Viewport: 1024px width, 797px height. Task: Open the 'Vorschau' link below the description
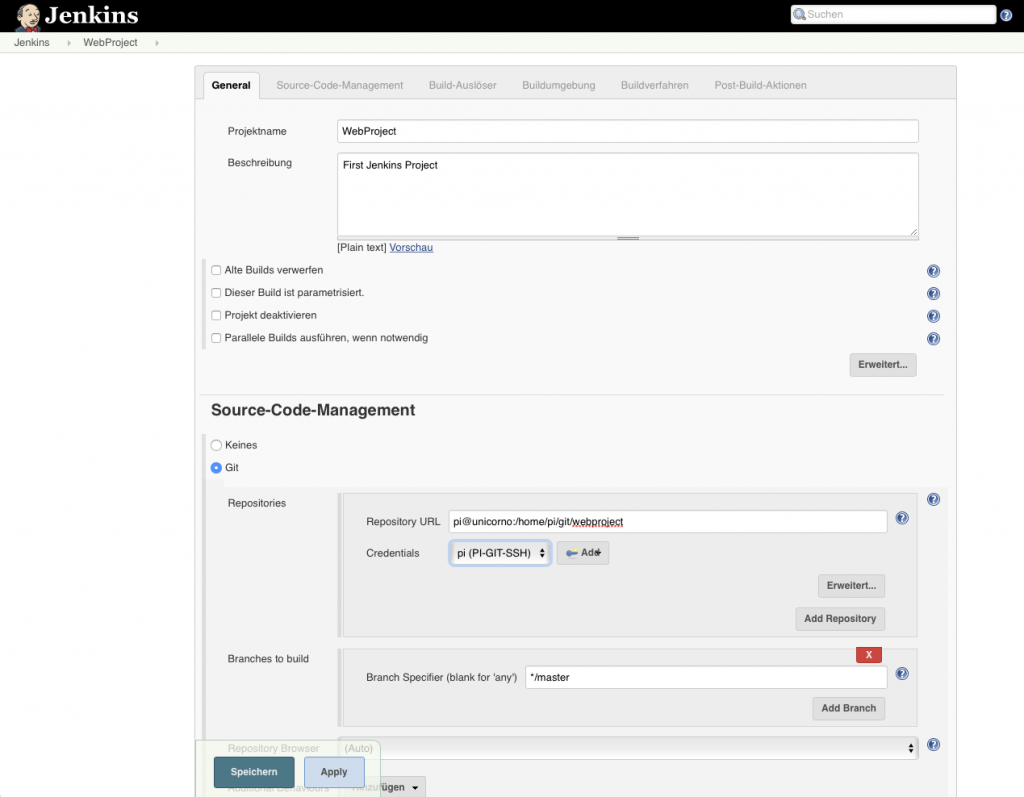[x=410, y=247]
